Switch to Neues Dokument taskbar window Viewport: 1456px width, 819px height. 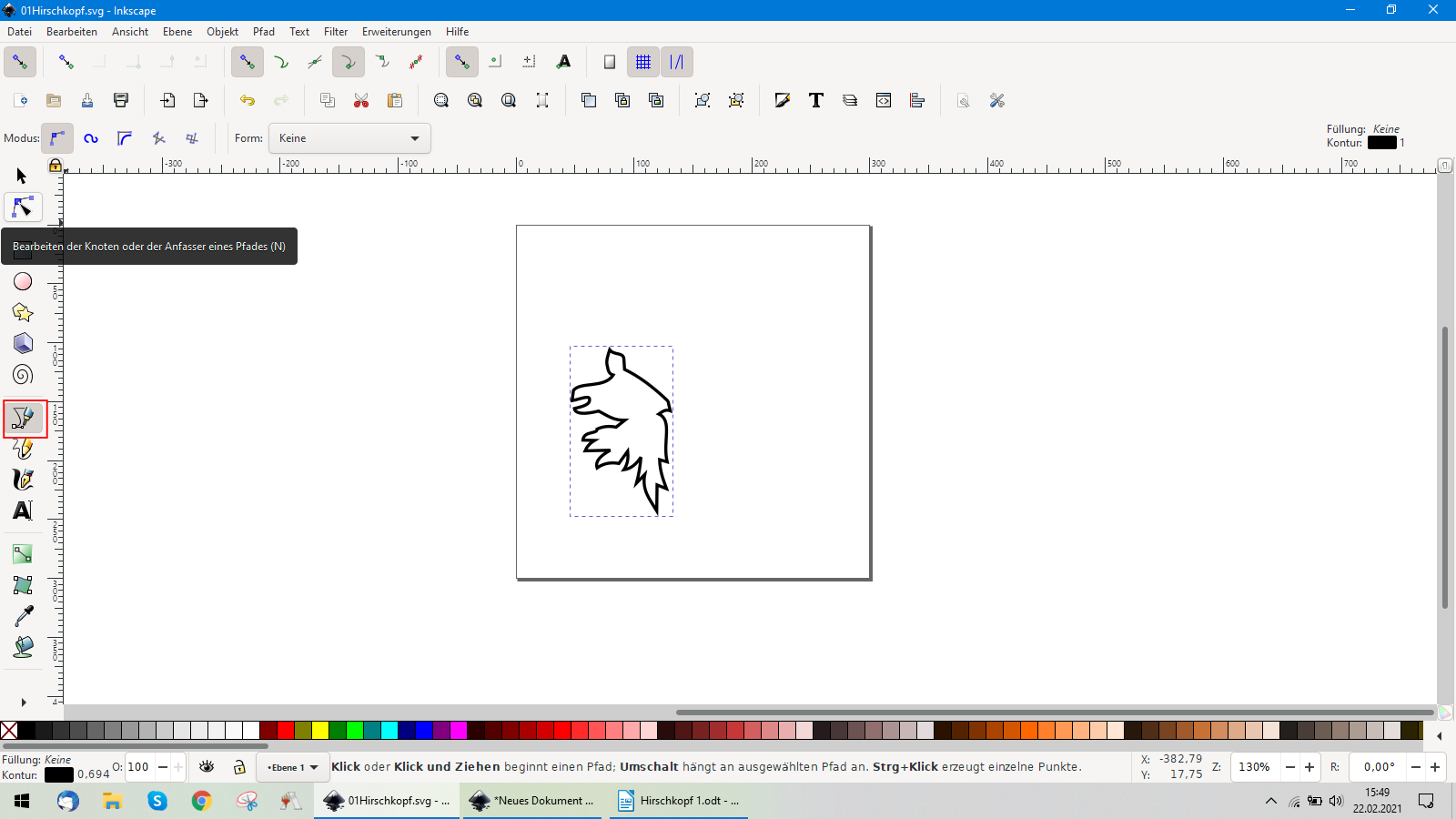click(x=533, y=801)
